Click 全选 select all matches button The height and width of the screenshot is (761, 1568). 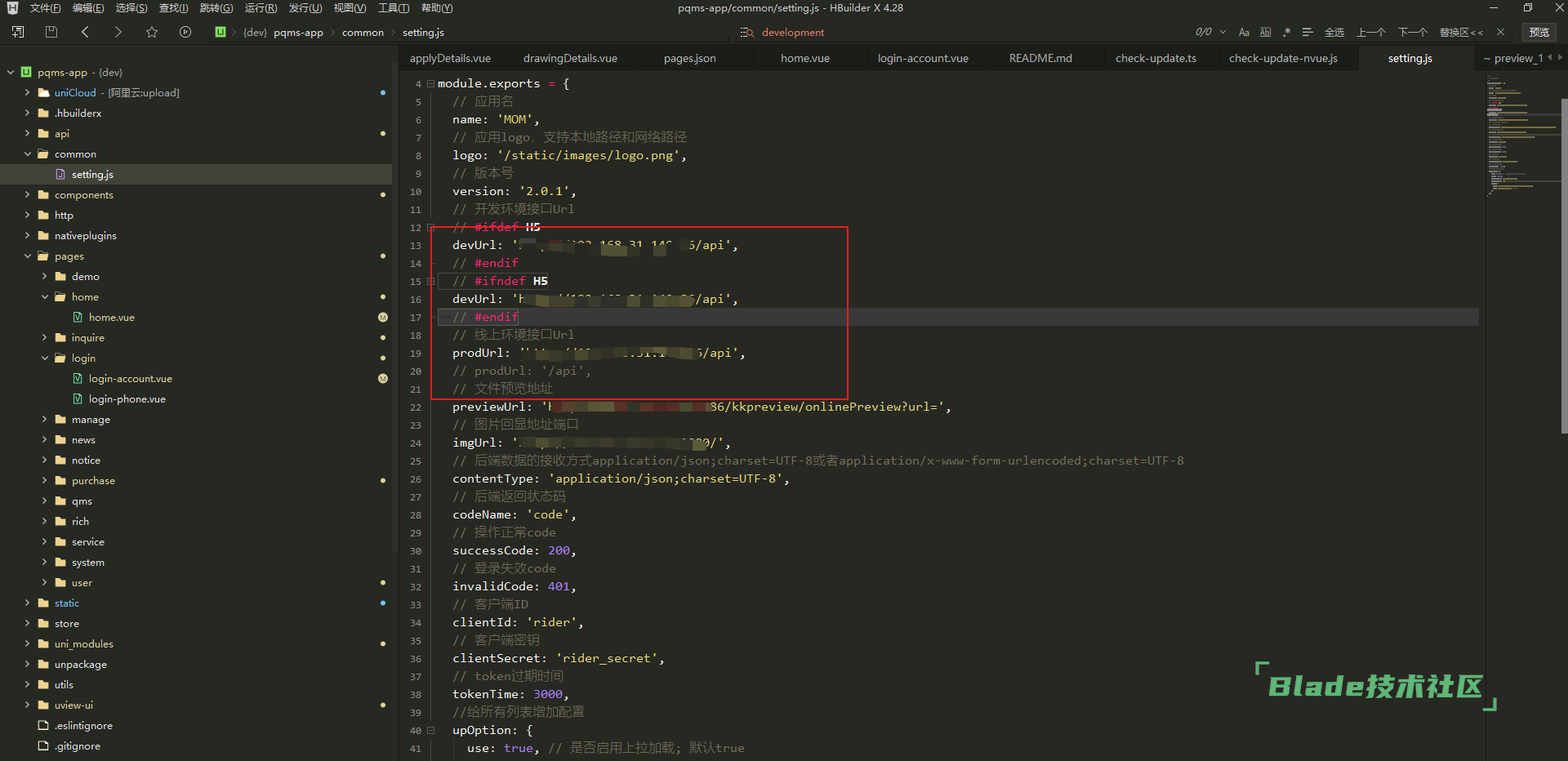click(1334, 33)
